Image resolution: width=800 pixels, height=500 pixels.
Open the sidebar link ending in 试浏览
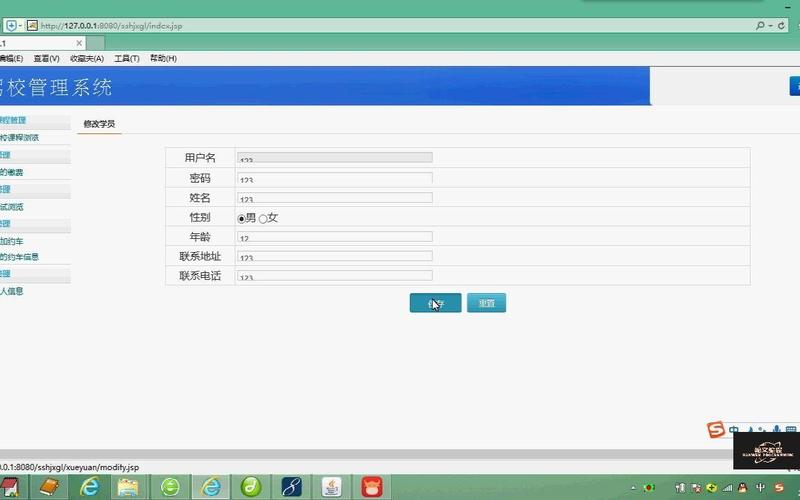pyautogui.click(x=11, y=207)
